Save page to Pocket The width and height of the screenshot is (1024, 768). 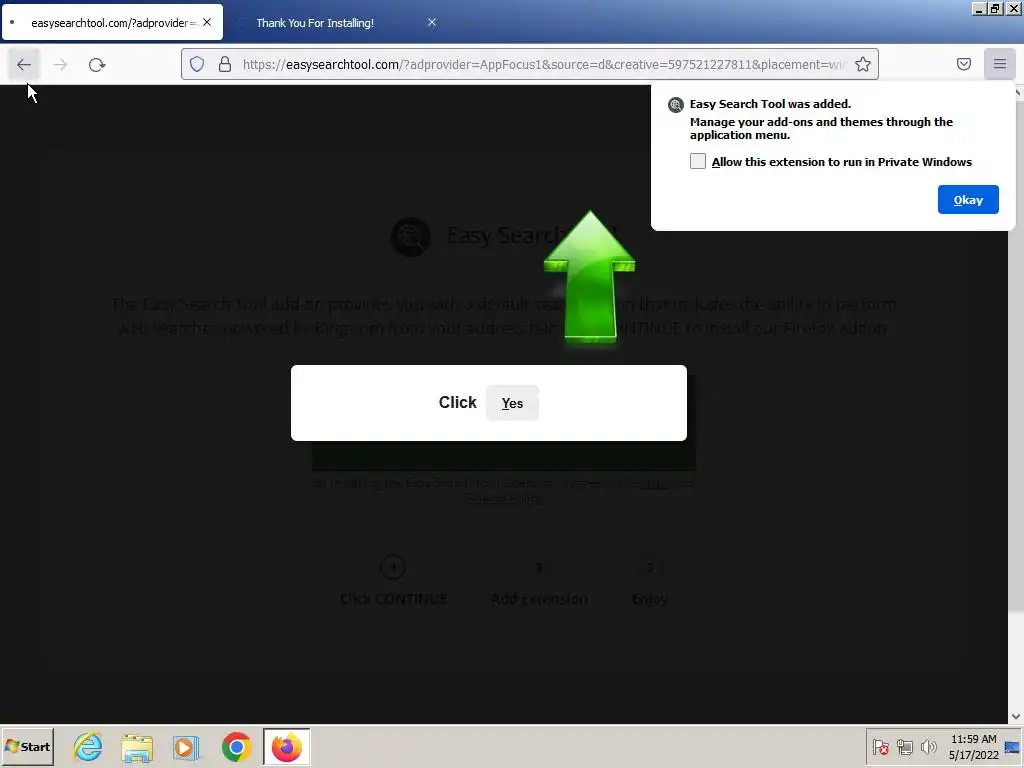pos(964,64)
